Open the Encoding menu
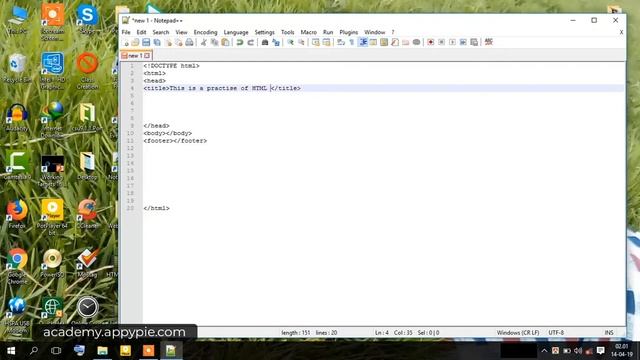The width and height of the screenshot is (640, 360). 205,32
